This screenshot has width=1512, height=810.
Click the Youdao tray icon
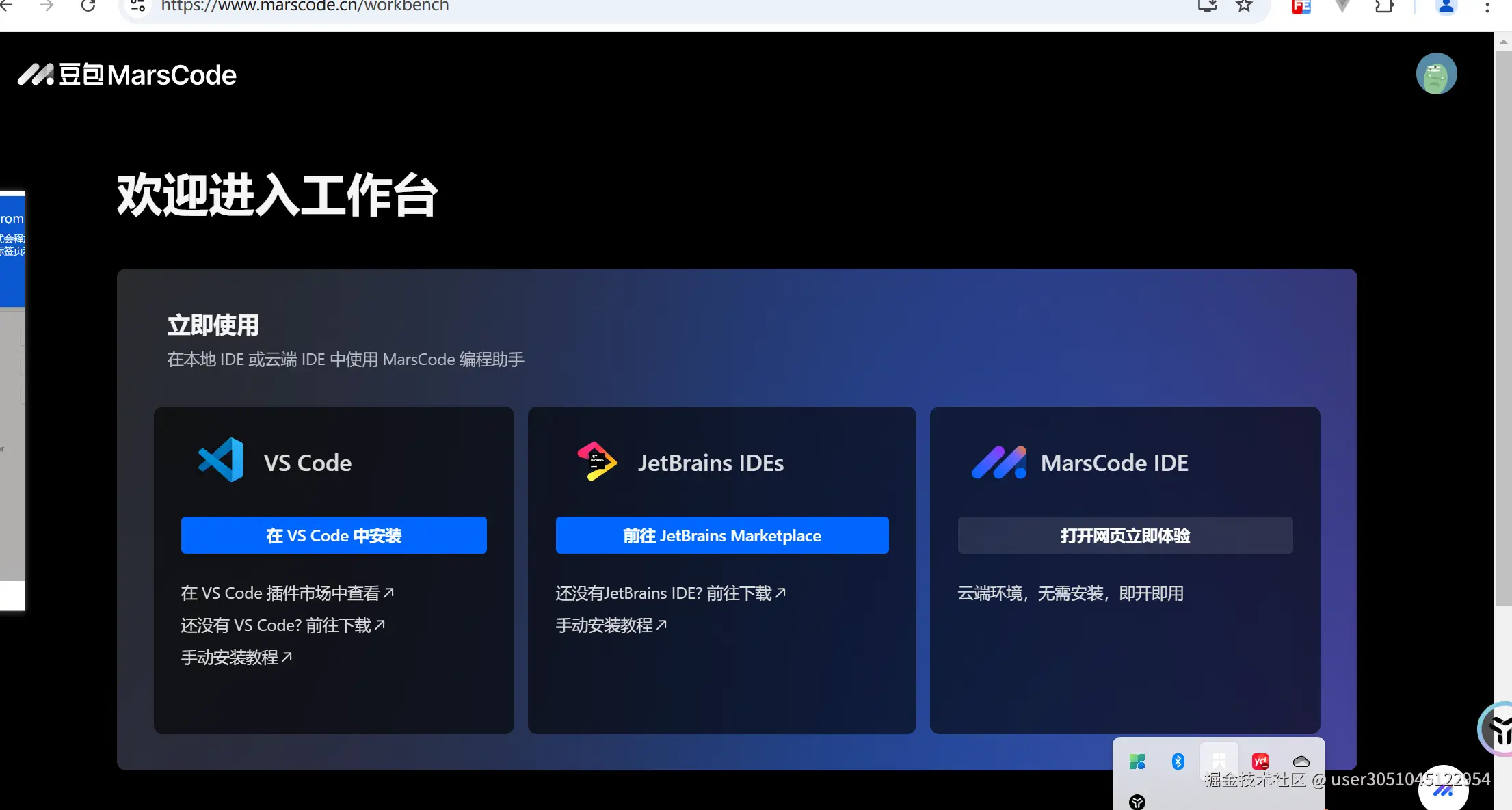click(1260, 761)
